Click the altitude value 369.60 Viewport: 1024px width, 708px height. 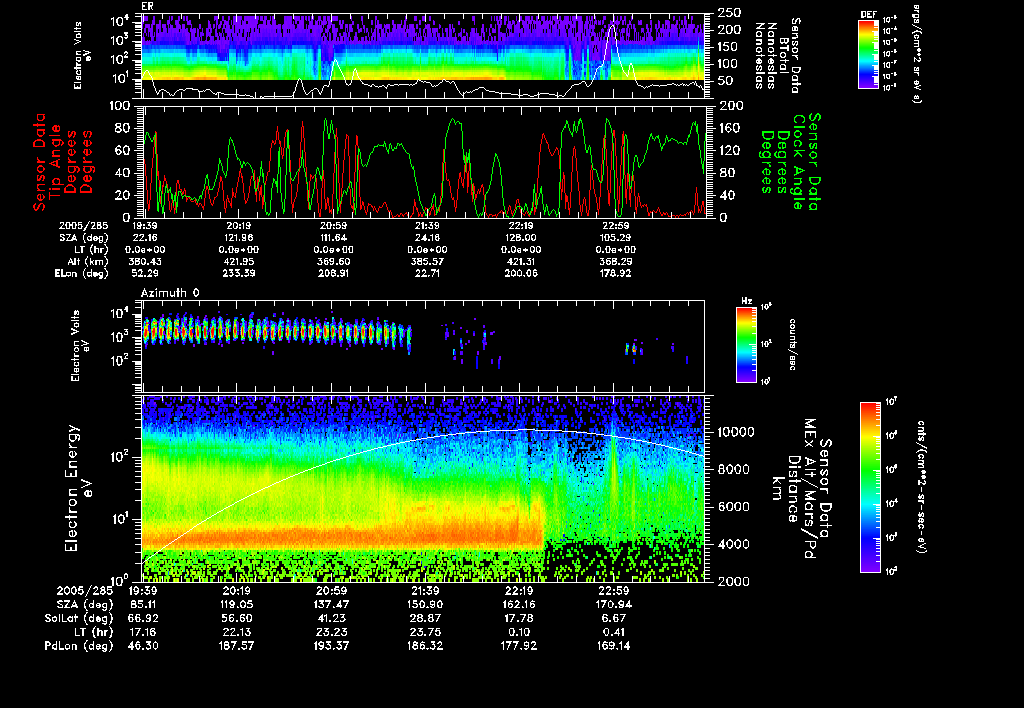pos(333,261)
